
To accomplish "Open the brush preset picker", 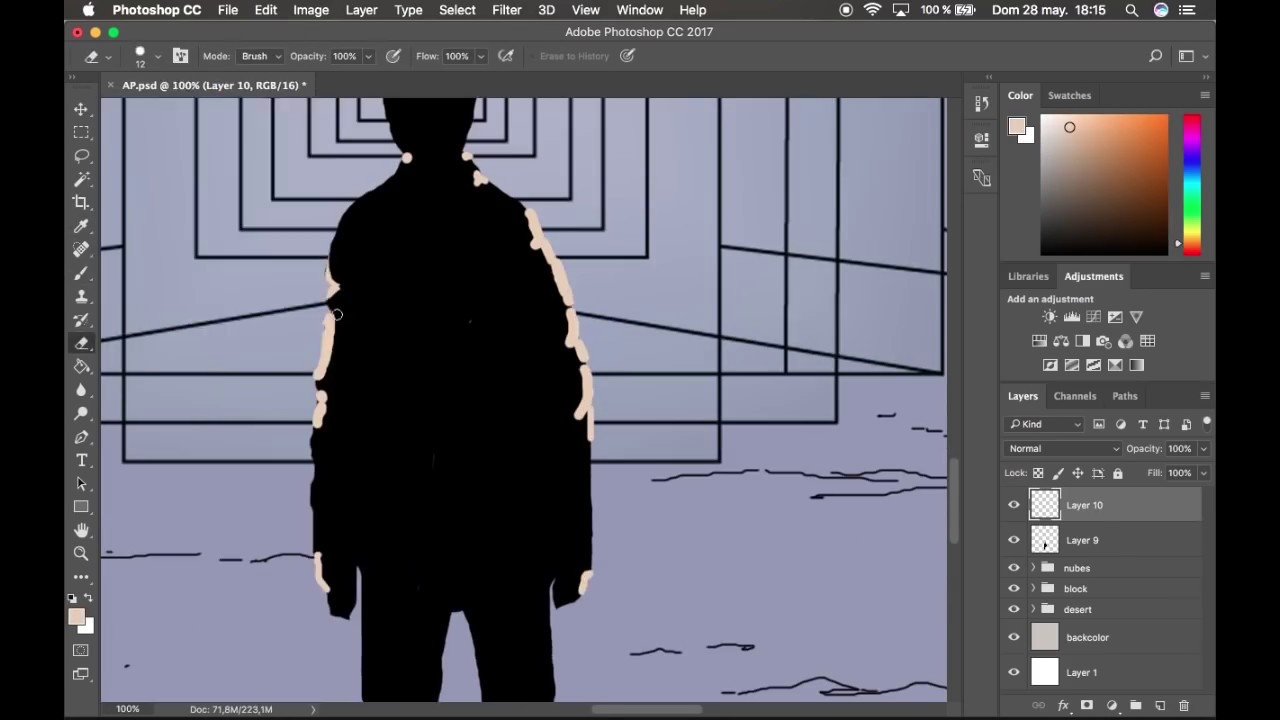I will (x=146, y=56).
